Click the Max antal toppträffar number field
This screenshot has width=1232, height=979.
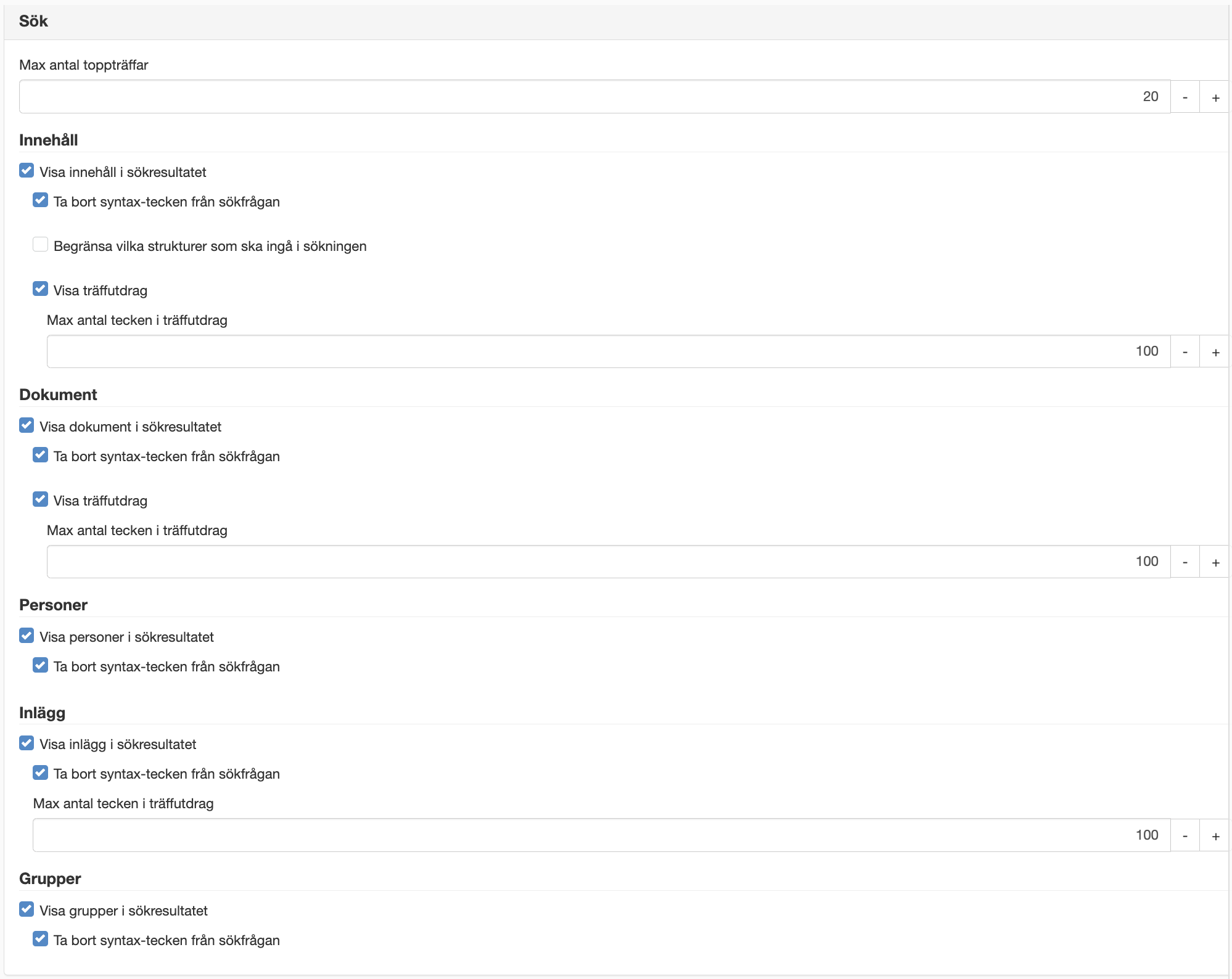[x=594, y=97]
